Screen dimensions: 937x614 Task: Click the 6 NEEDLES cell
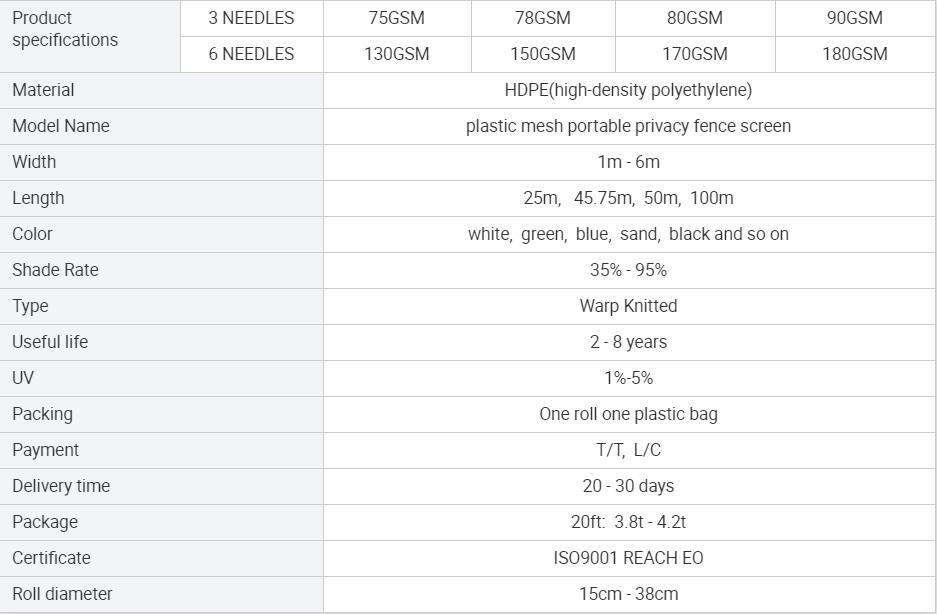tap(251, 54)
